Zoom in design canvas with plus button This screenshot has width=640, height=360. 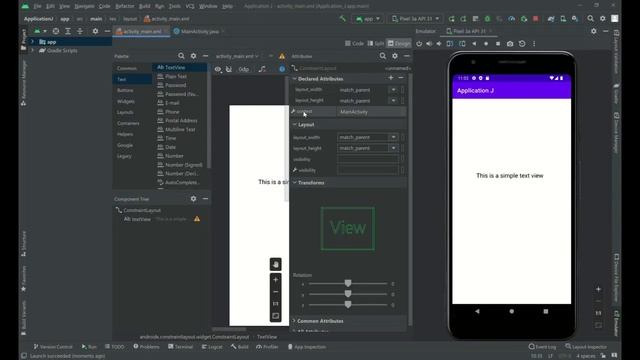click(x=276, y=280)
